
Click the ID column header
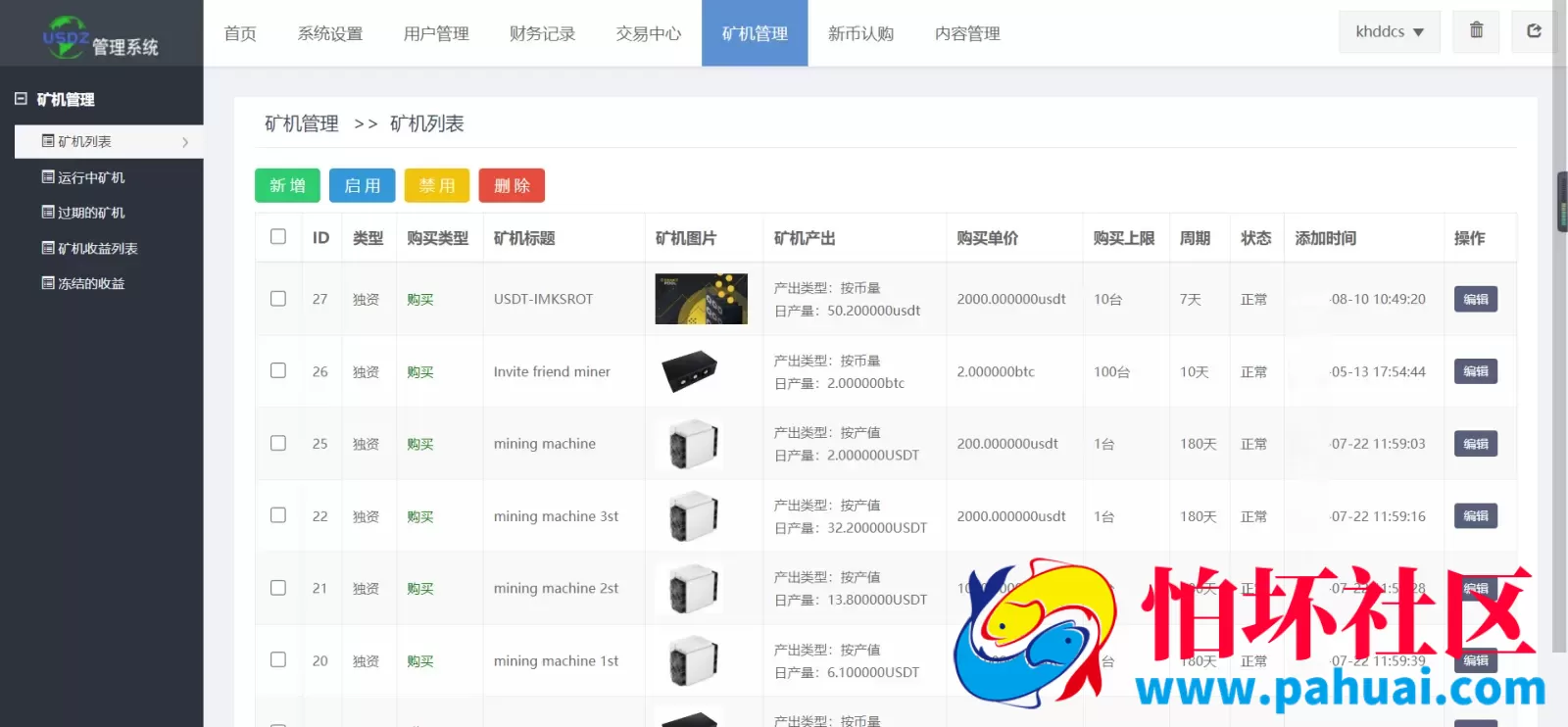click(320, 238)
